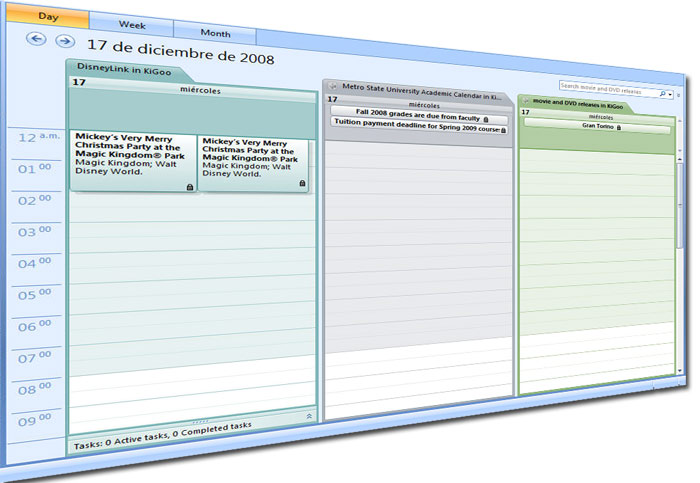The height and width of the screenshot is (483, 700).
Task: Click lock icon on Tuition payment deadline event
Action: tap(503, 130)
